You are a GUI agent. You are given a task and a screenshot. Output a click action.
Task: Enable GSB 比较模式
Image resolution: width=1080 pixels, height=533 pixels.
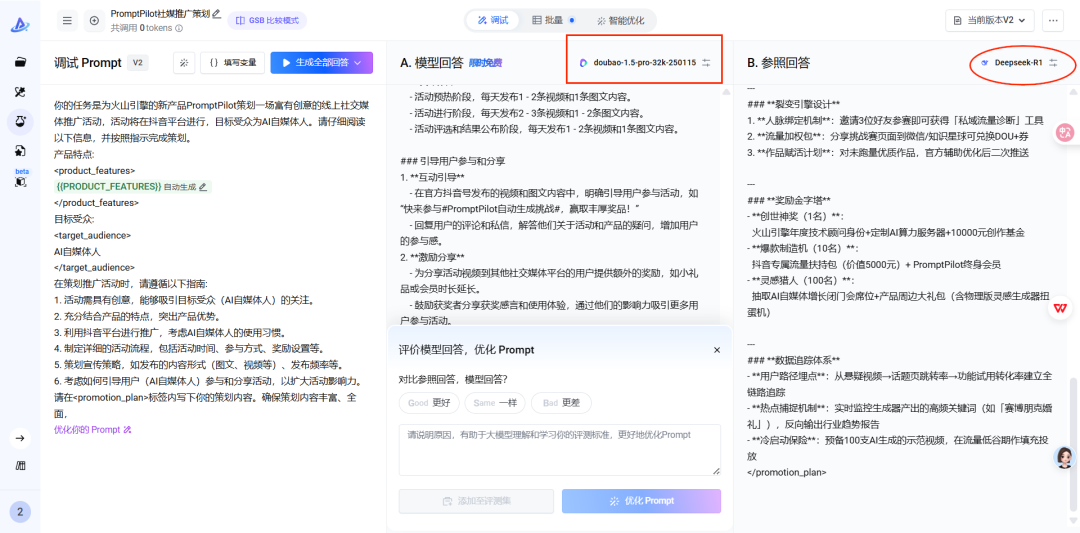(267, 21)
